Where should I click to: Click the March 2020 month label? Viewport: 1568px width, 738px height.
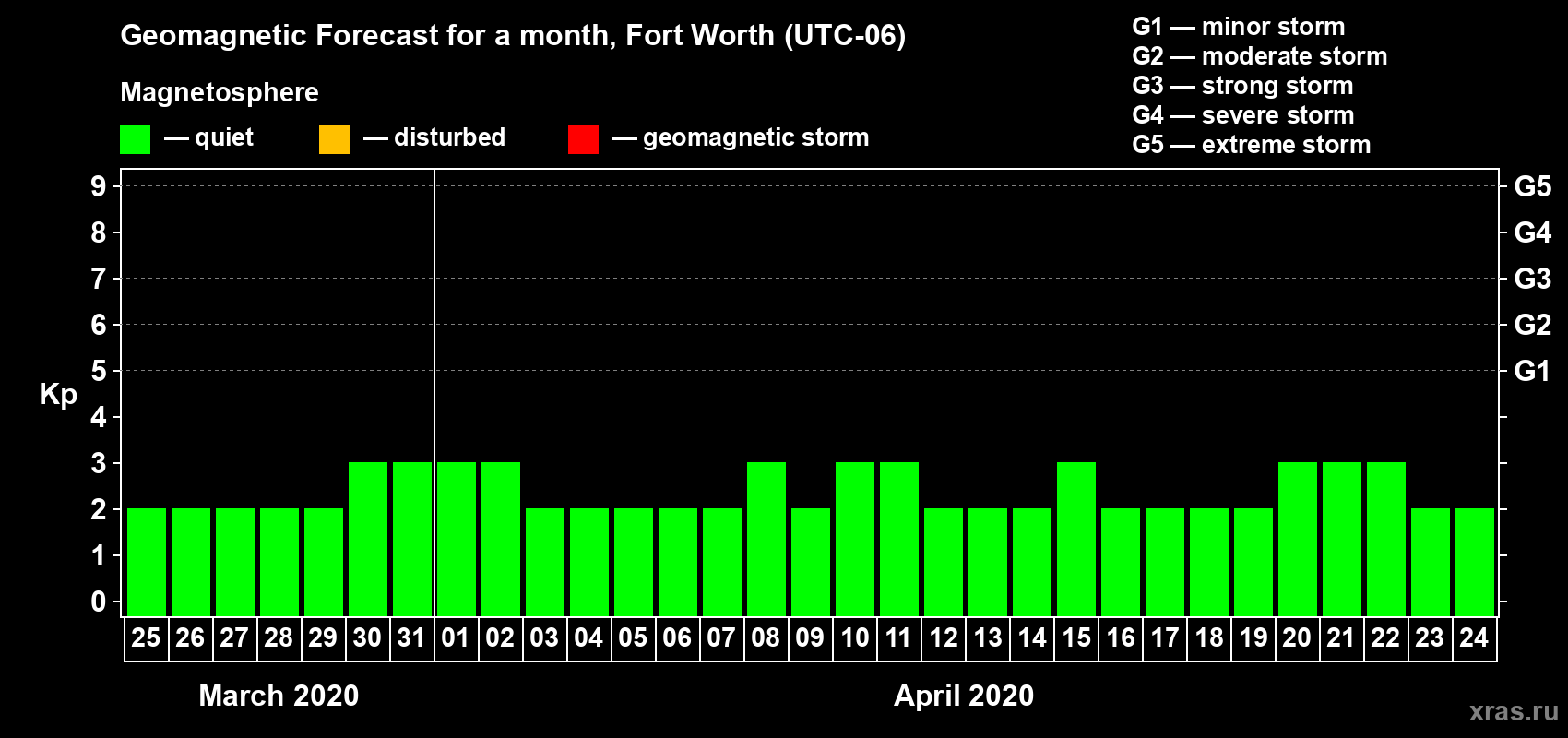pyautogui.click(x=279, y=696)
